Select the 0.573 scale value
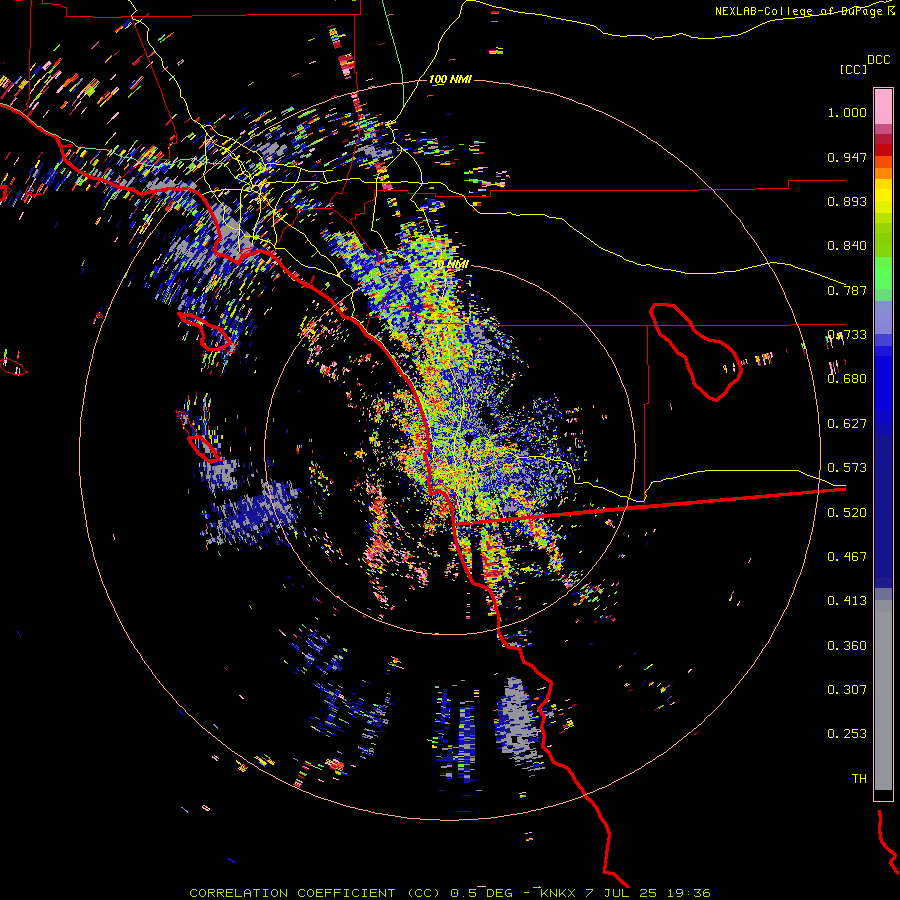The width and height of the screenshot is (900, 900). (x=847, y=468)
